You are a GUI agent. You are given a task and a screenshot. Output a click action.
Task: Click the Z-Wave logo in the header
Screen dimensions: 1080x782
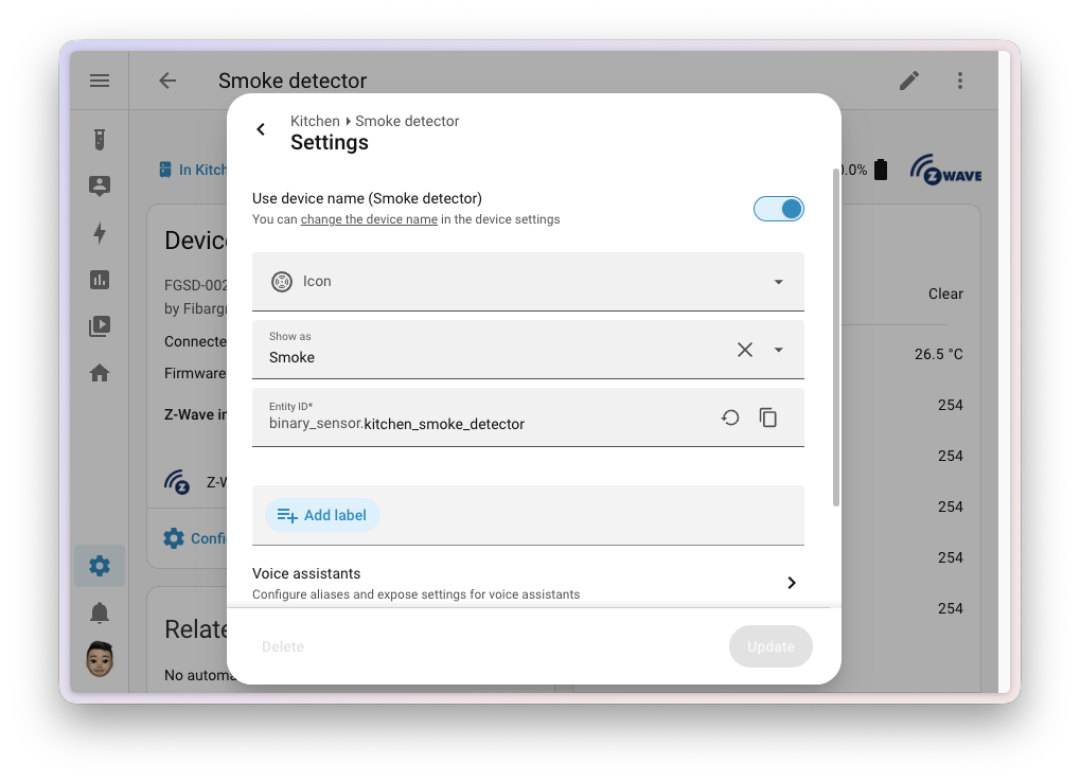click(x=946, y=170)
